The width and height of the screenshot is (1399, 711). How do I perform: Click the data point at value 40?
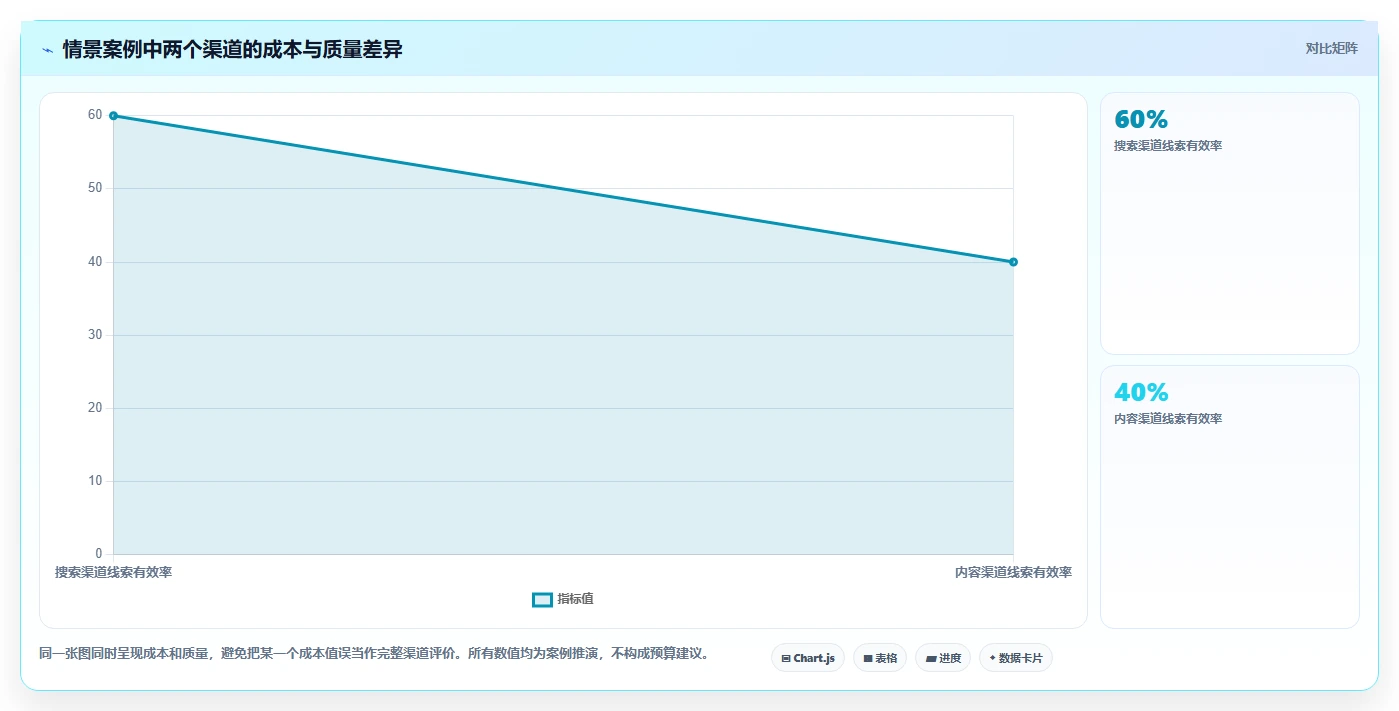click(x=1013, y=262)
